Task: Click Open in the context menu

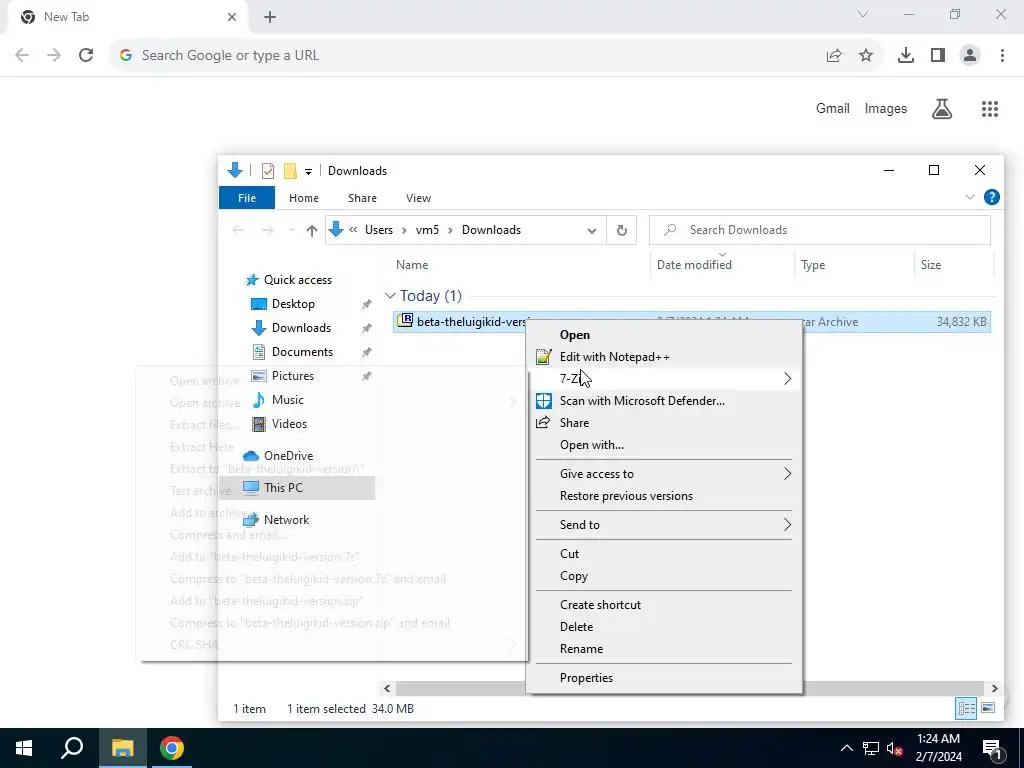Action: (664, 334)
